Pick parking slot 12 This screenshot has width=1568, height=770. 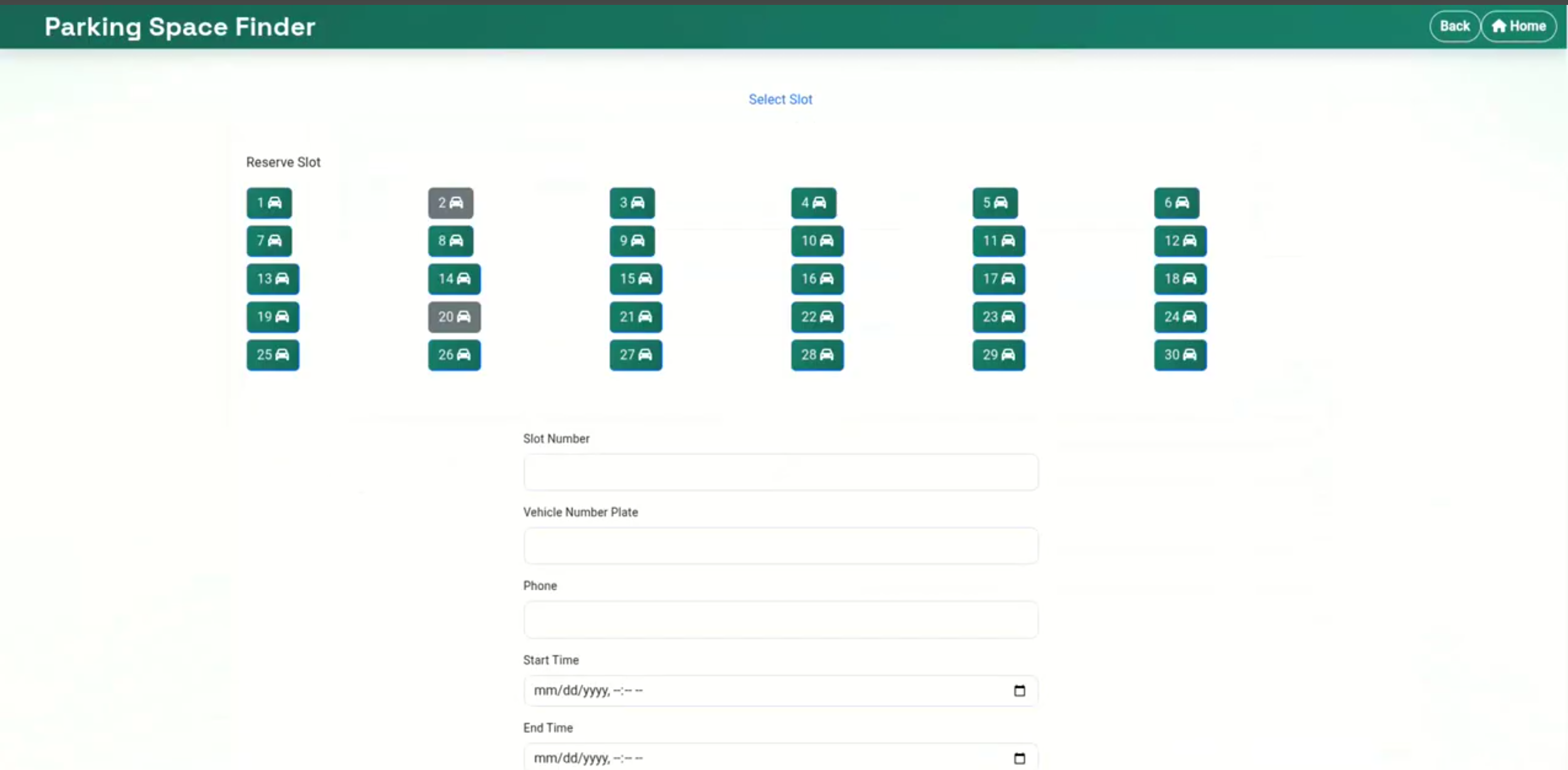point(1180,241)
